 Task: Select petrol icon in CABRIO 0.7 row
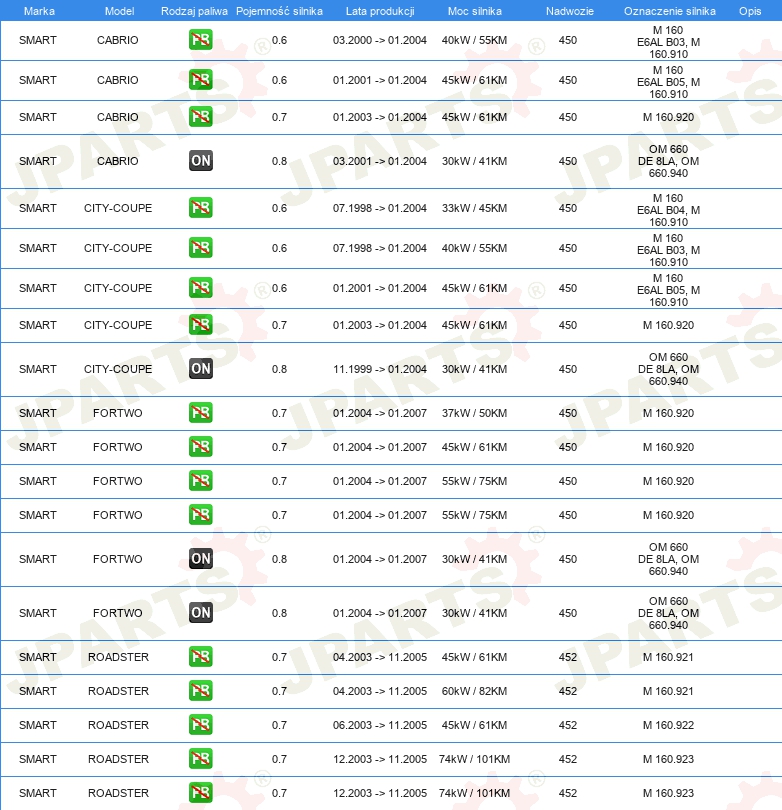(200, 117)
